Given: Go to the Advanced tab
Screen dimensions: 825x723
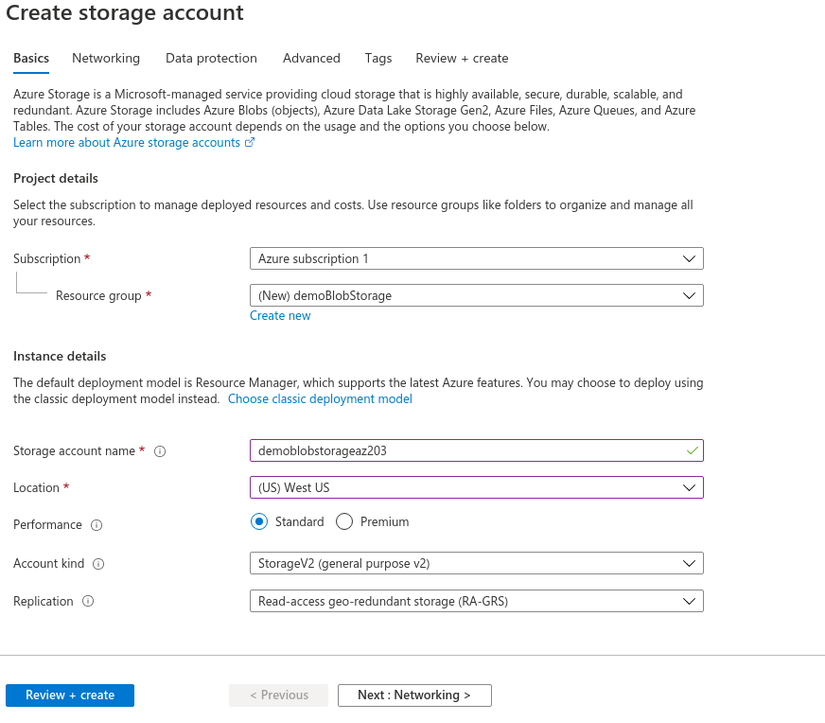Looking at the screenshot, I should point(311,58).
